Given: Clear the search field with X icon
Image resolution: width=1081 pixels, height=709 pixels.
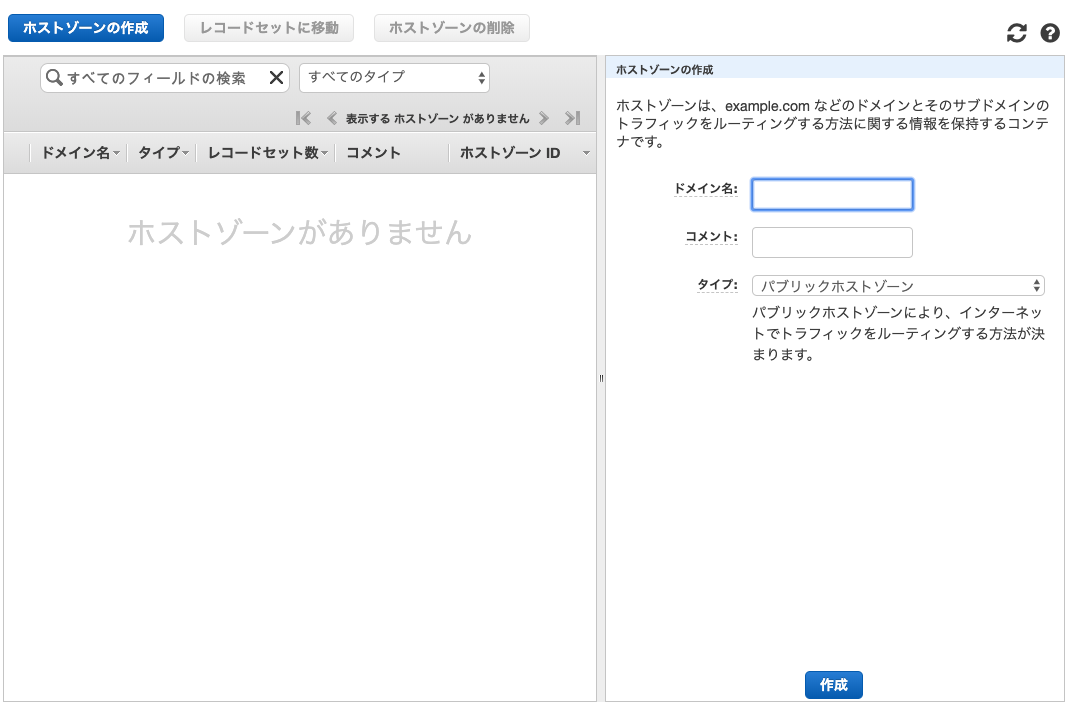Looking at the screenshot, I should tap(277, 78).
